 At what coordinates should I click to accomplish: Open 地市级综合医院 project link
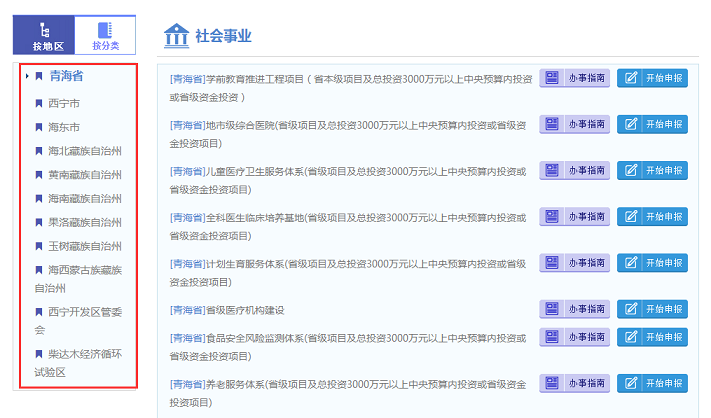point(348,134)
